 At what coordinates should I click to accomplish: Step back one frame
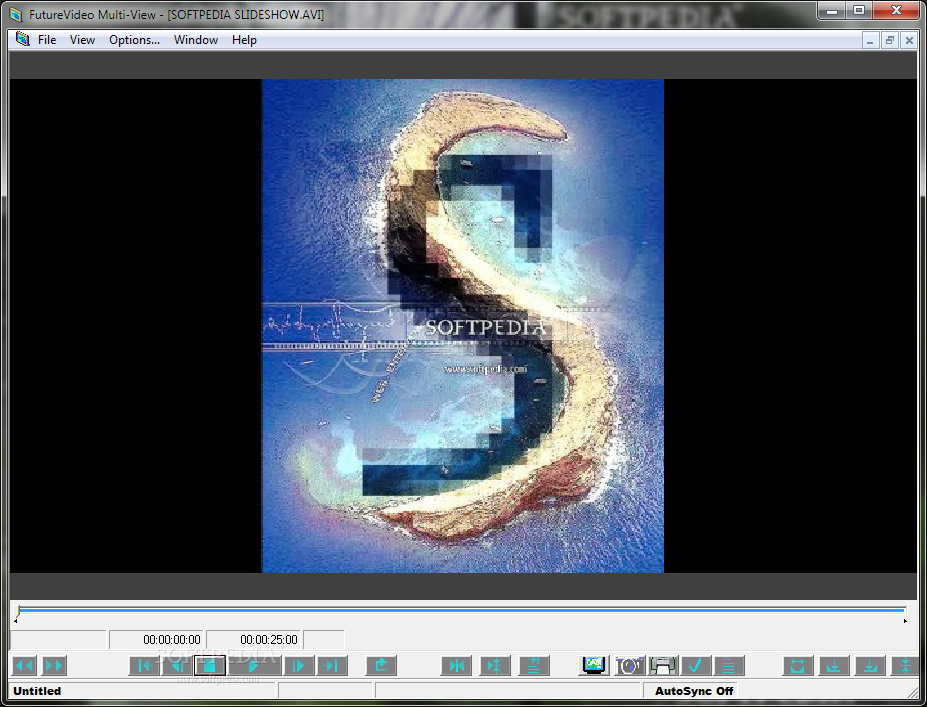tap(176, 666)
